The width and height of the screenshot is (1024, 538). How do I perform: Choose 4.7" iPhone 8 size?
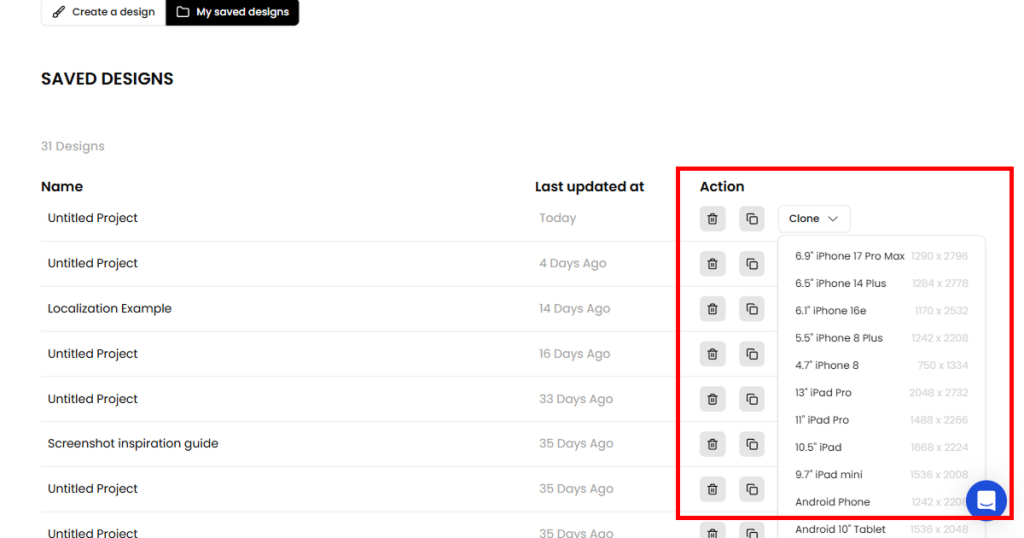click(881, 366)
